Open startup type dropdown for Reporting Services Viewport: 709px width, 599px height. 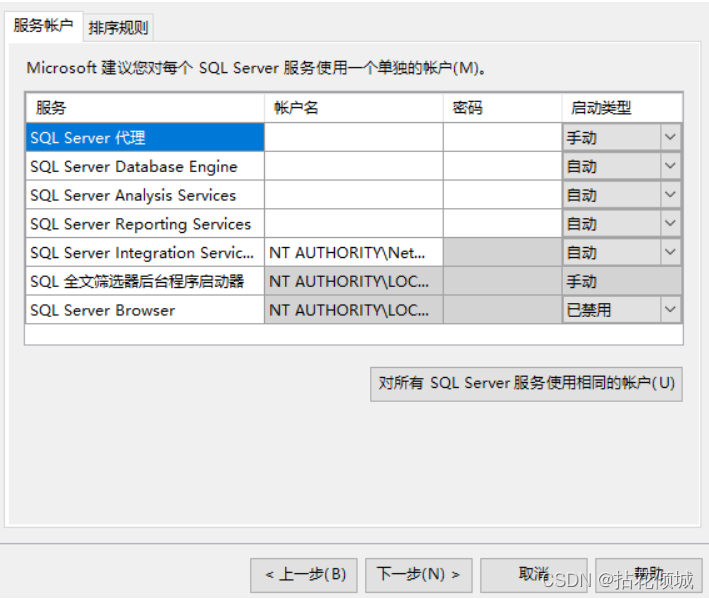(670, 223)
